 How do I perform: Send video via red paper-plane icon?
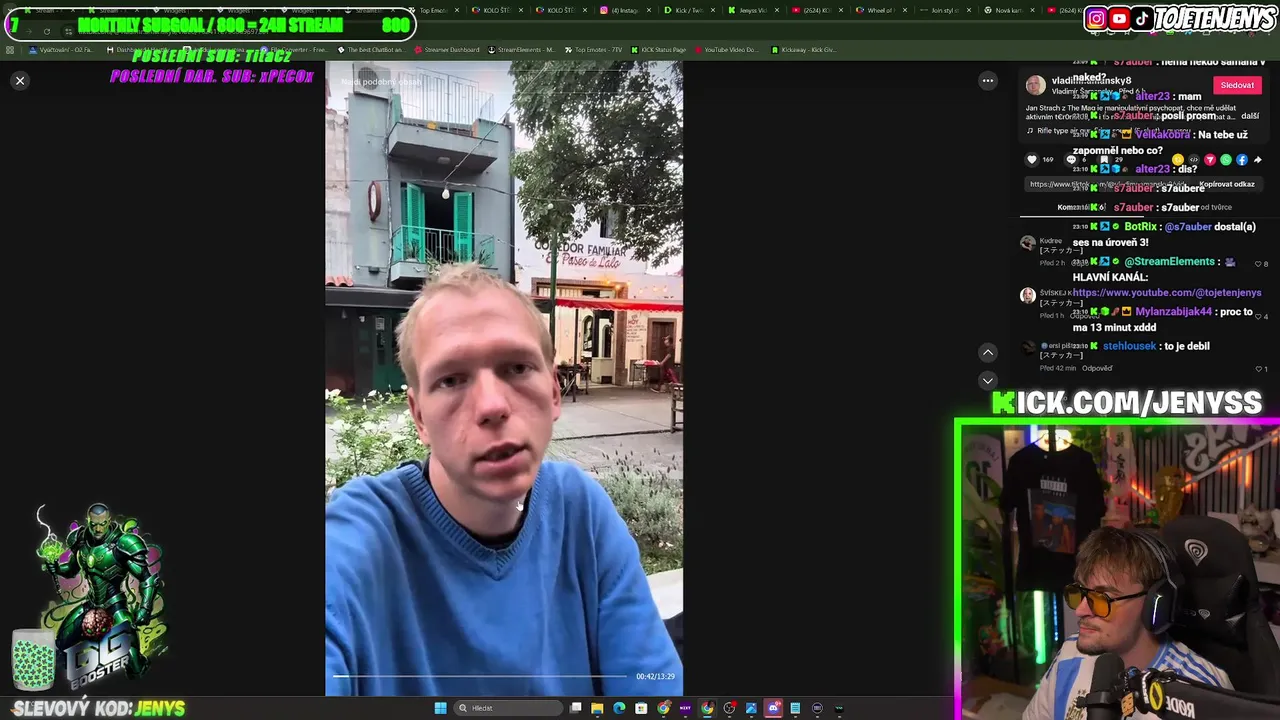click(1210, 159)
